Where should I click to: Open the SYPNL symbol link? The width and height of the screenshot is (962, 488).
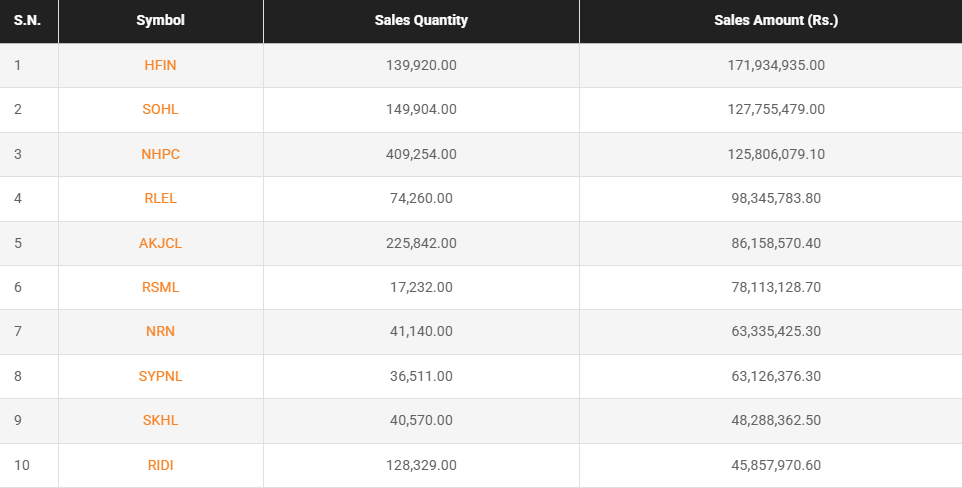point(160,376)
